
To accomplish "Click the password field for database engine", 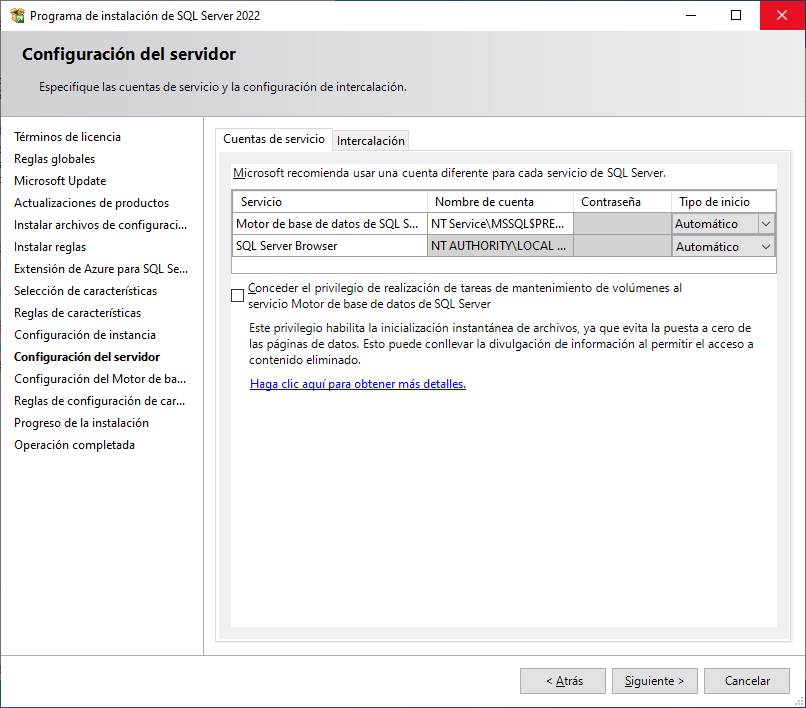I will [x=621, y=224].
